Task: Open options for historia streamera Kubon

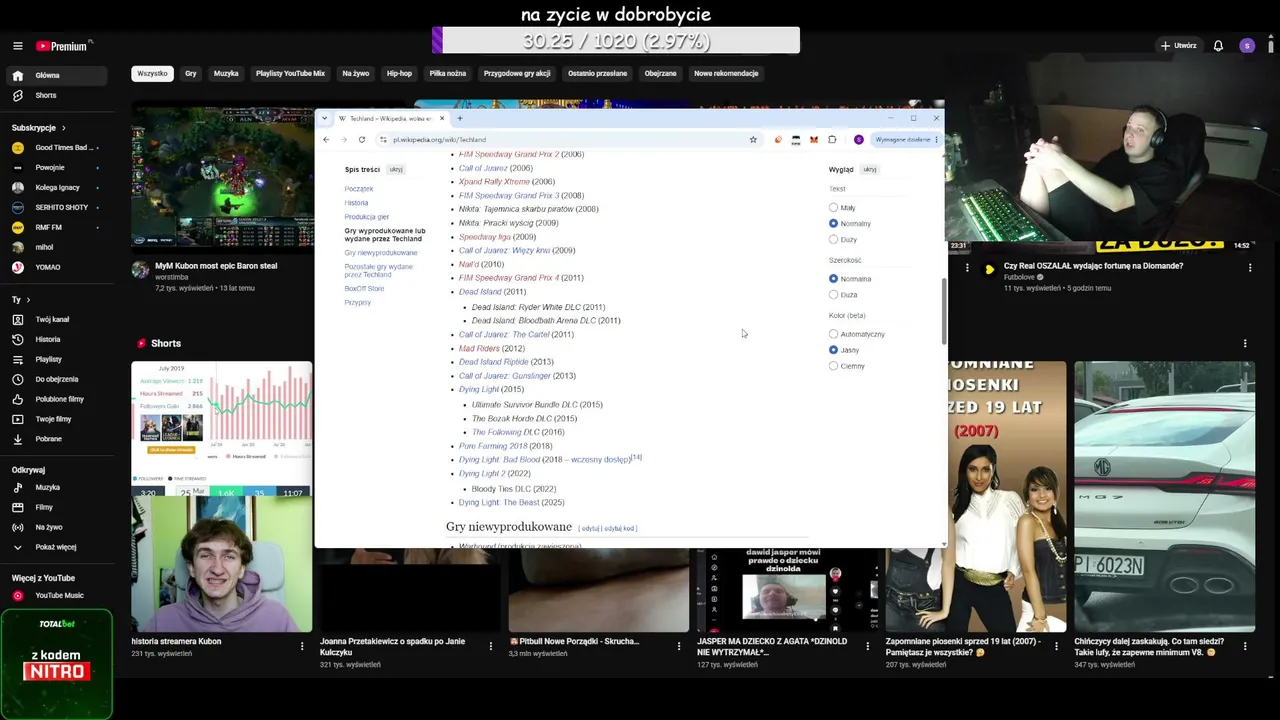Action: coord(302,647)
